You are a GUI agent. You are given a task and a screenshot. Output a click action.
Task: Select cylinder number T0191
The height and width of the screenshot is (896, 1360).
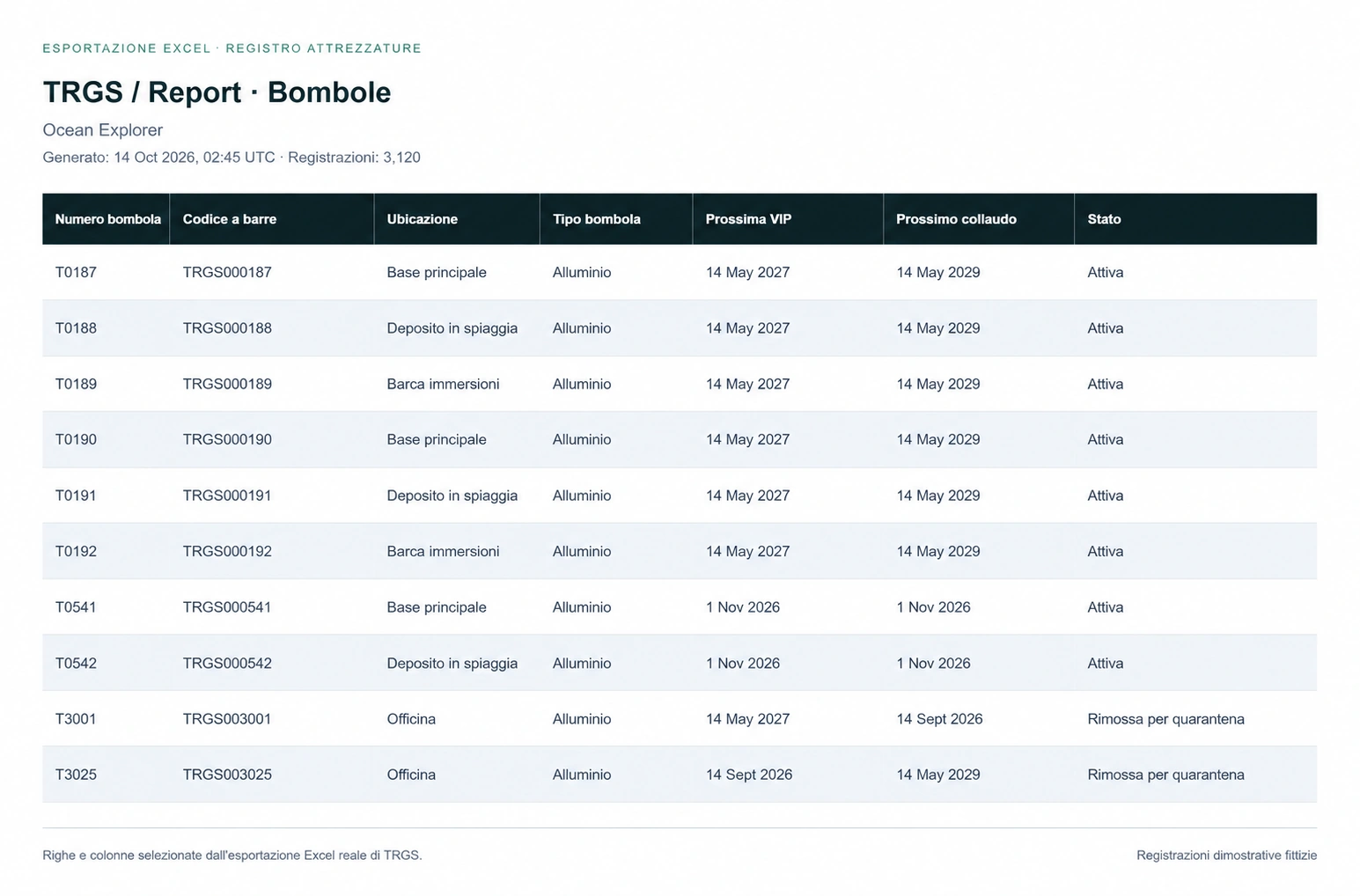pos(76,496)
